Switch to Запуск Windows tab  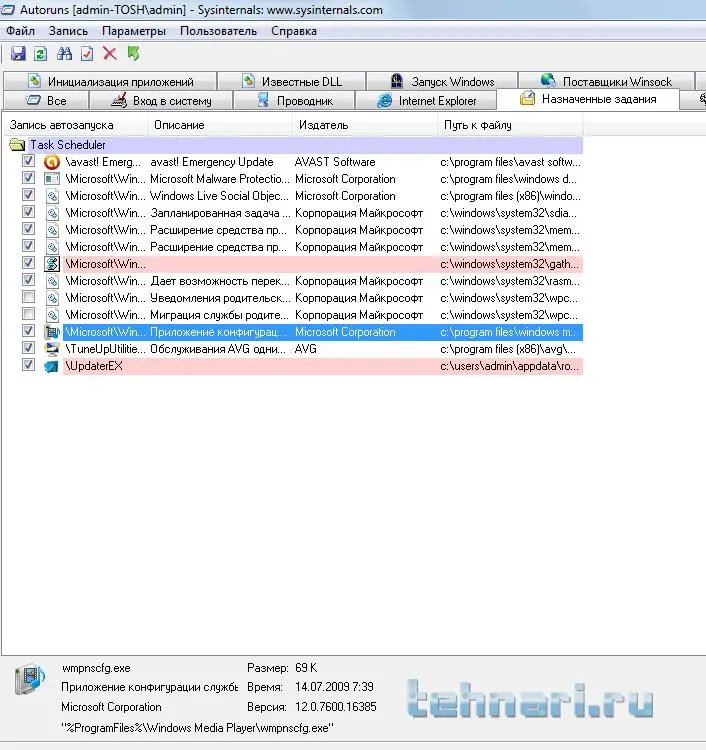[x=442, y=81]
